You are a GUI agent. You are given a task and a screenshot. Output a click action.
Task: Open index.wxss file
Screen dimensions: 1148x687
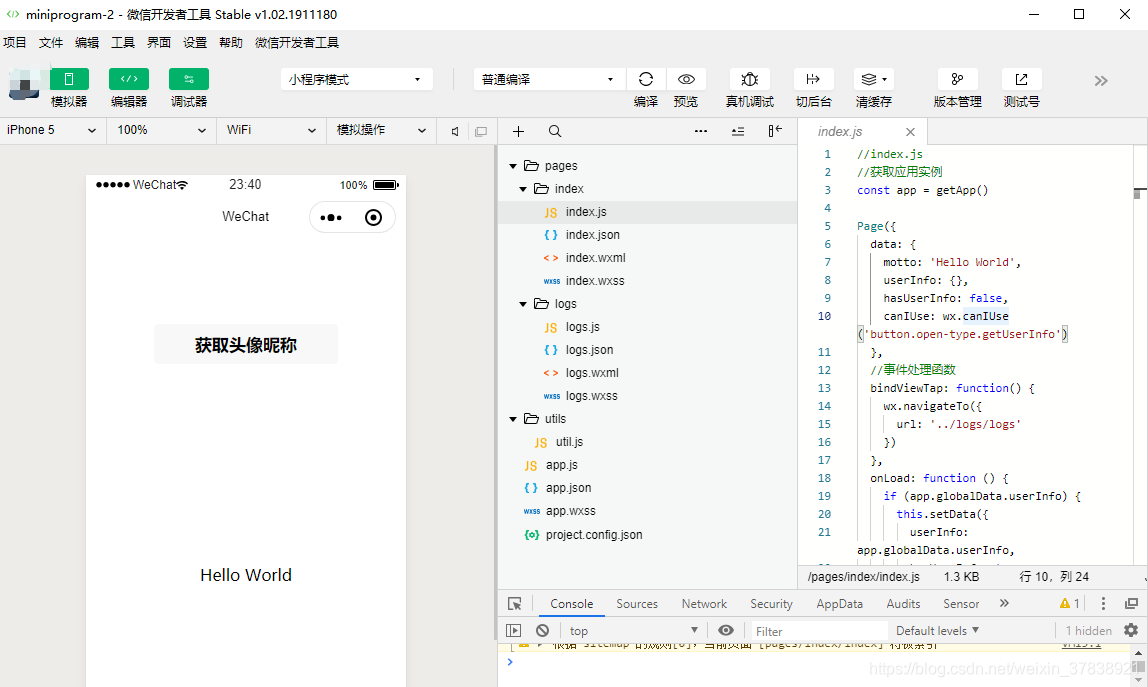pos(647,281)
